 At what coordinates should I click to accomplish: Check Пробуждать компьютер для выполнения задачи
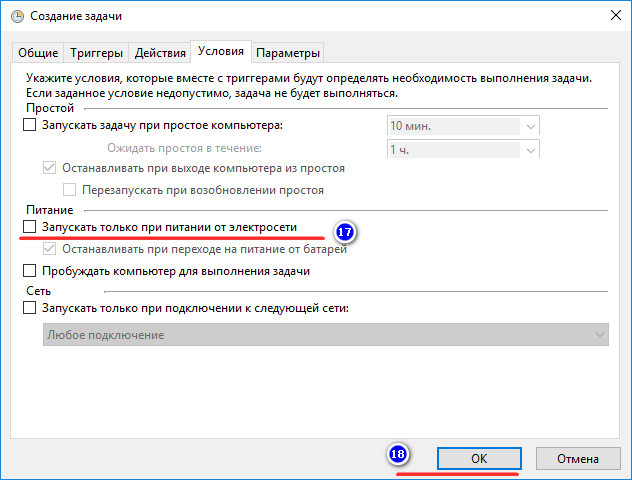tap(29, 271)
